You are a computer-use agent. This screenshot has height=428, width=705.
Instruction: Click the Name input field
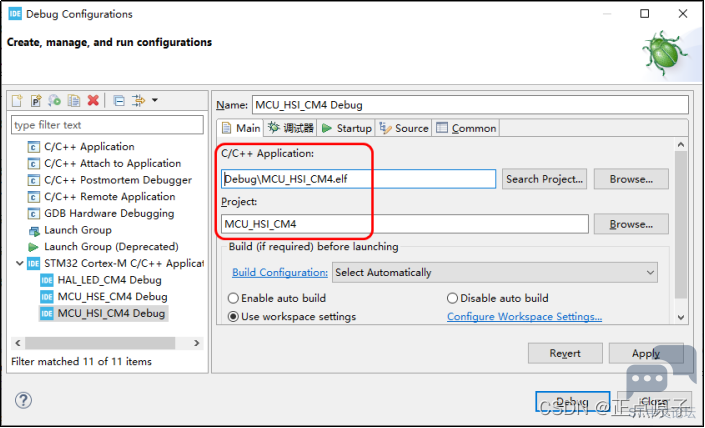pos(470,105)
